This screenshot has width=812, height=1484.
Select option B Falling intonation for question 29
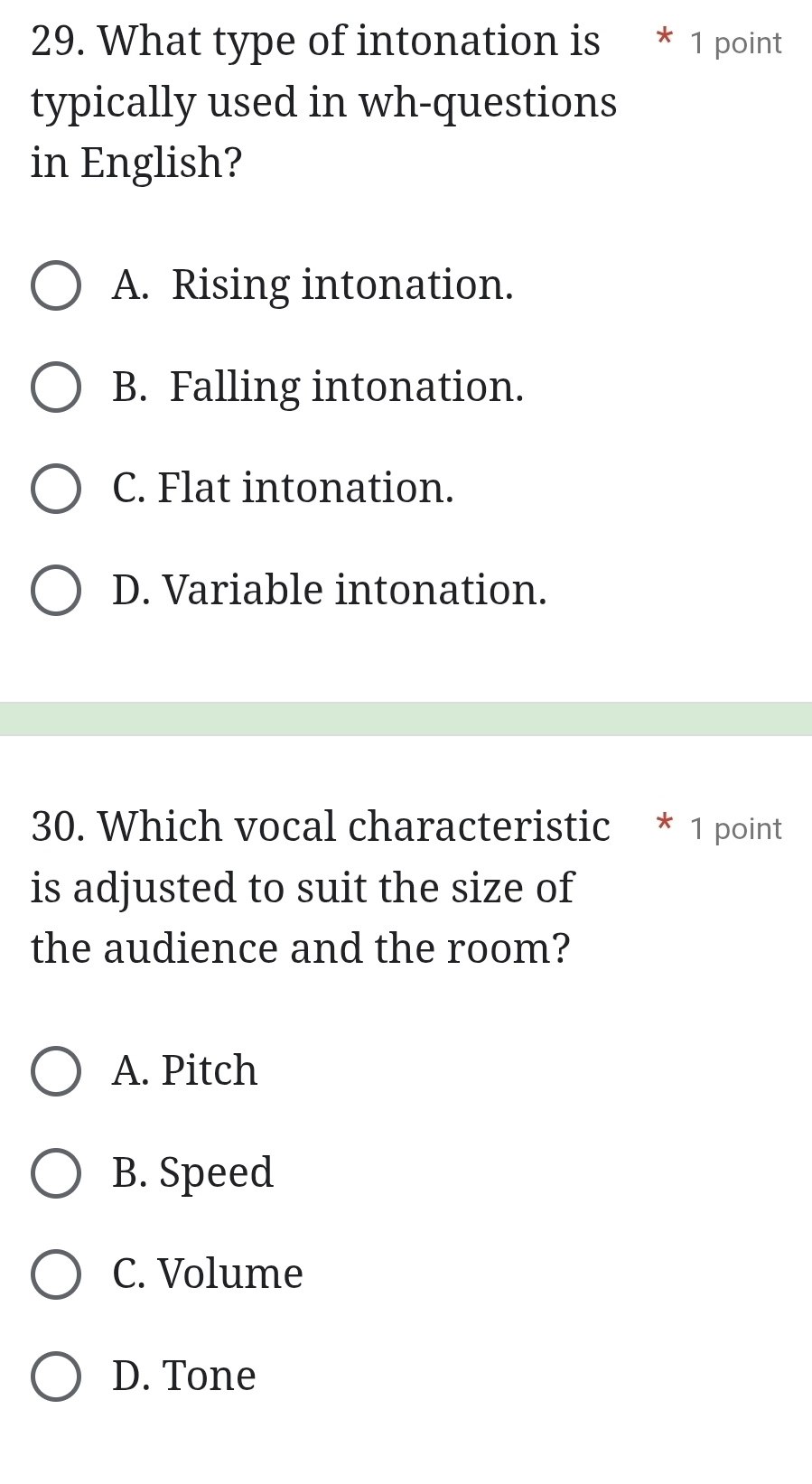click(x=56, y=387)
